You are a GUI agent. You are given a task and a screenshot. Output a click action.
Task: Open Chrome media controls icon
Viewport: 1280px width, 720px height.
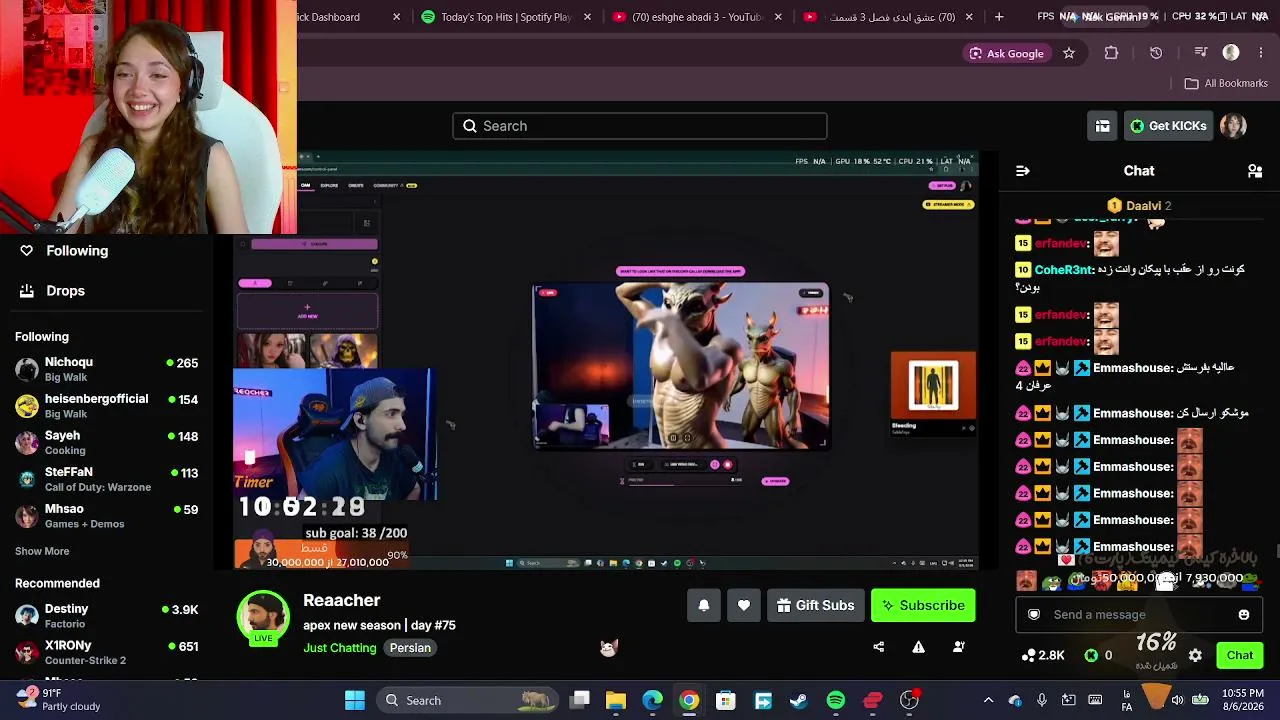pos(1201,53)
